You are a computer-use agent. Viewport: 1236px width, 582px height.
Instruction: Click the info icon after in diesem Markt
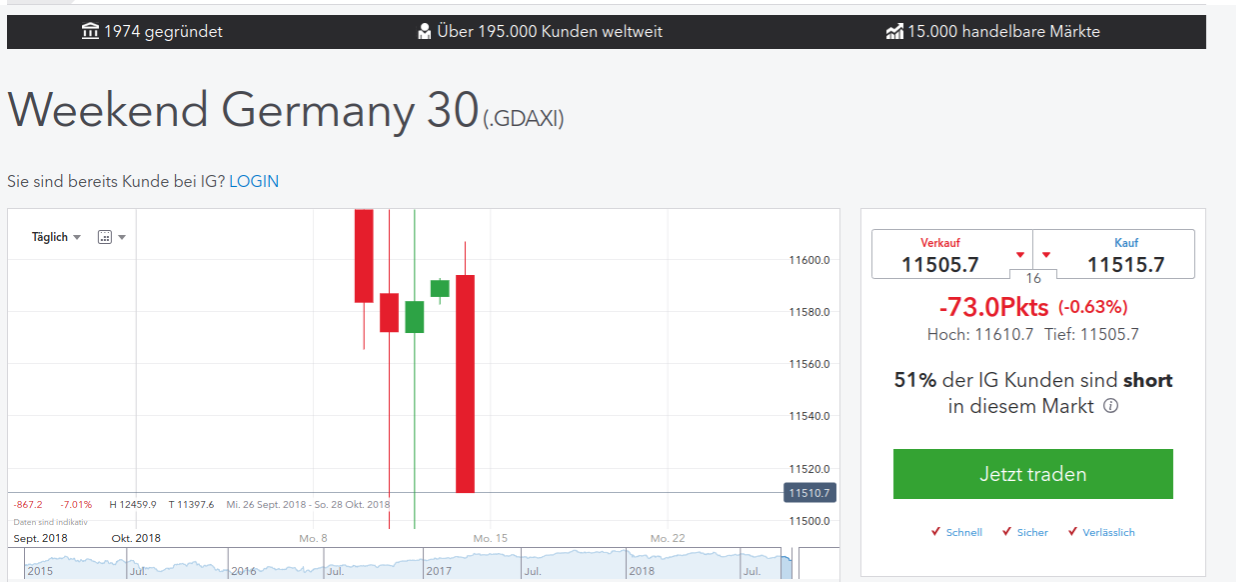click(1109, 406)
